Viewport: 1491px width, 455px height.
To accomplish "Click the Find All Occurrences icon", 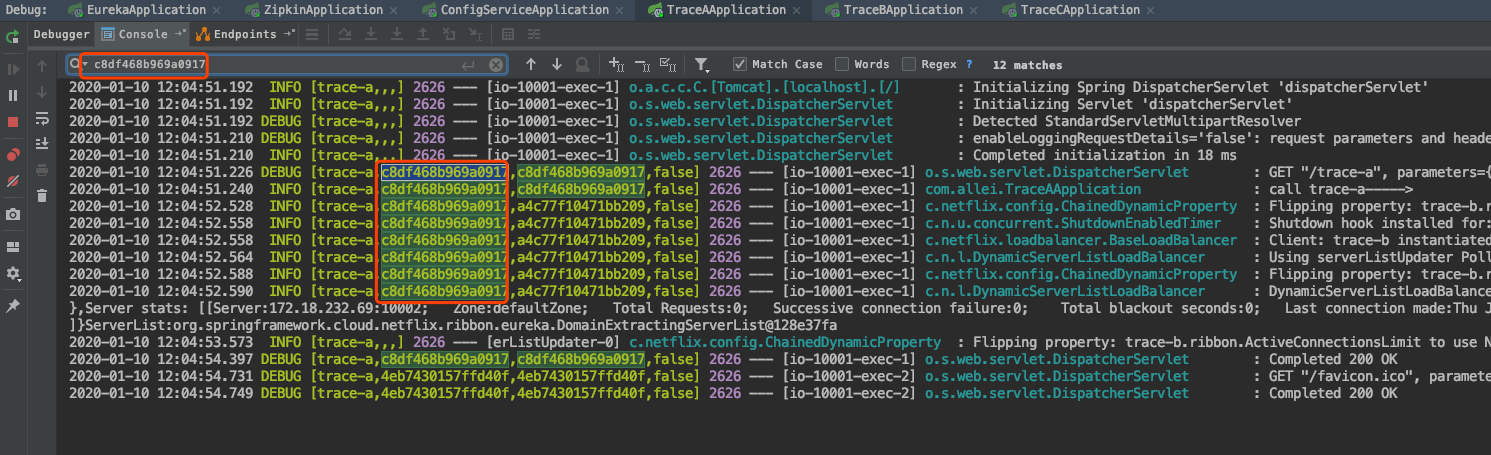I will pyautogui.click(x=582, y=64).
